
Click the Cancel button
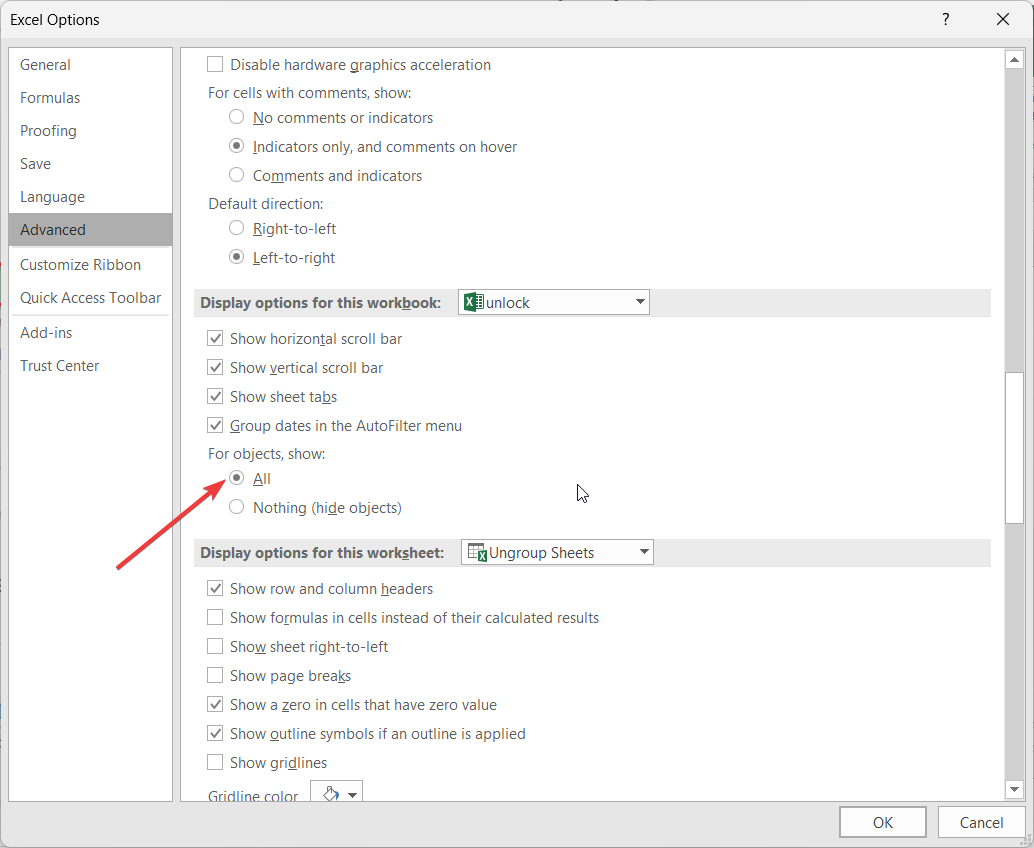(x=981, y=822)
